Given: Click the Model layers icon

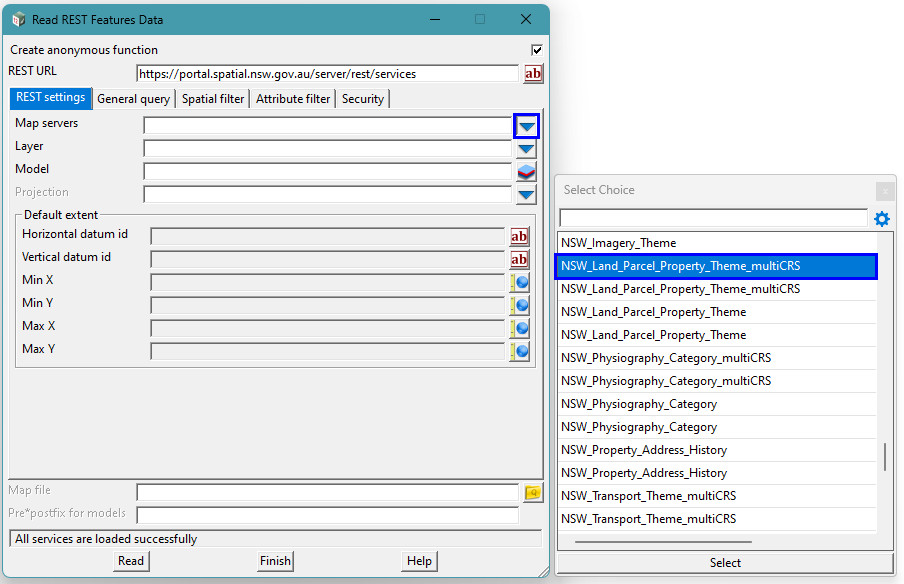Looking at the screenshot, I should coord(526,172).
